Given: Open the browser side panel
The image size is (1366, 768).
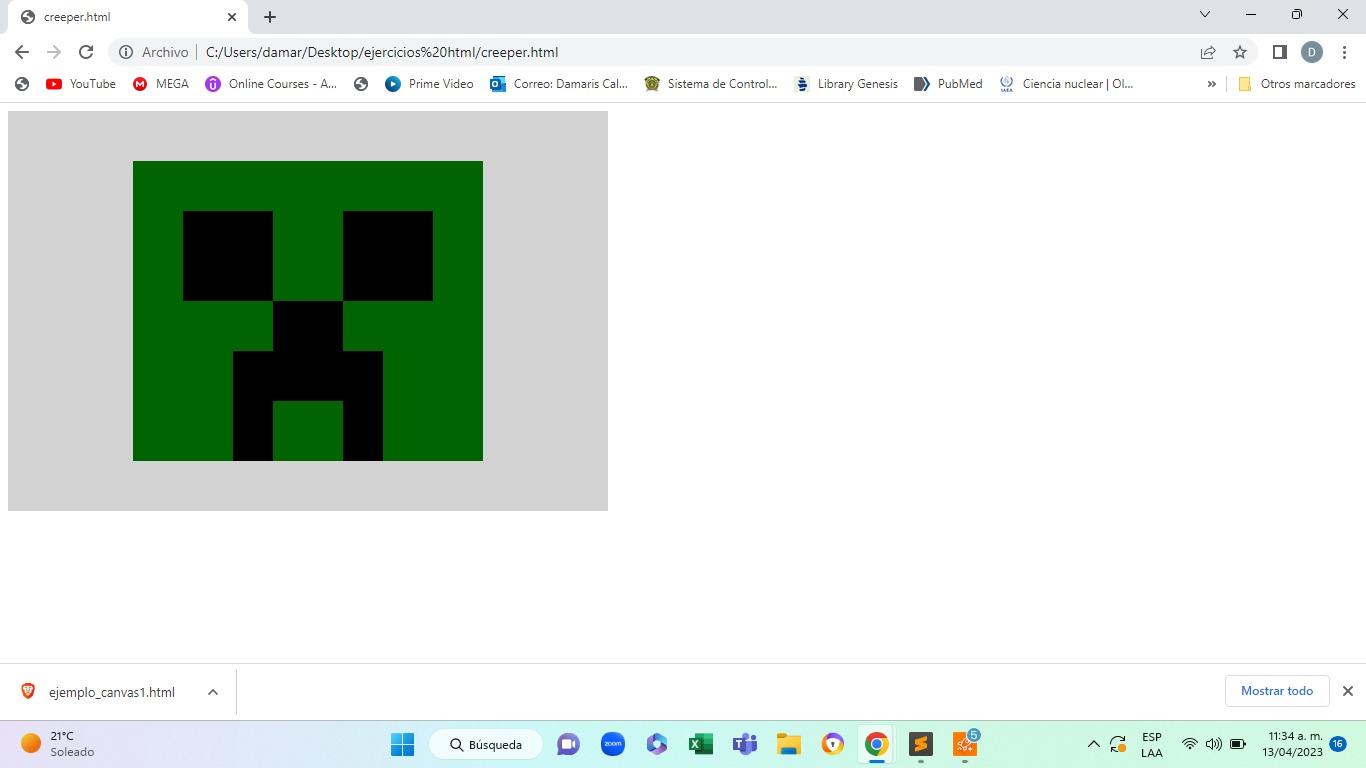Looking at the screenshot, I should tap(1279, 52).
